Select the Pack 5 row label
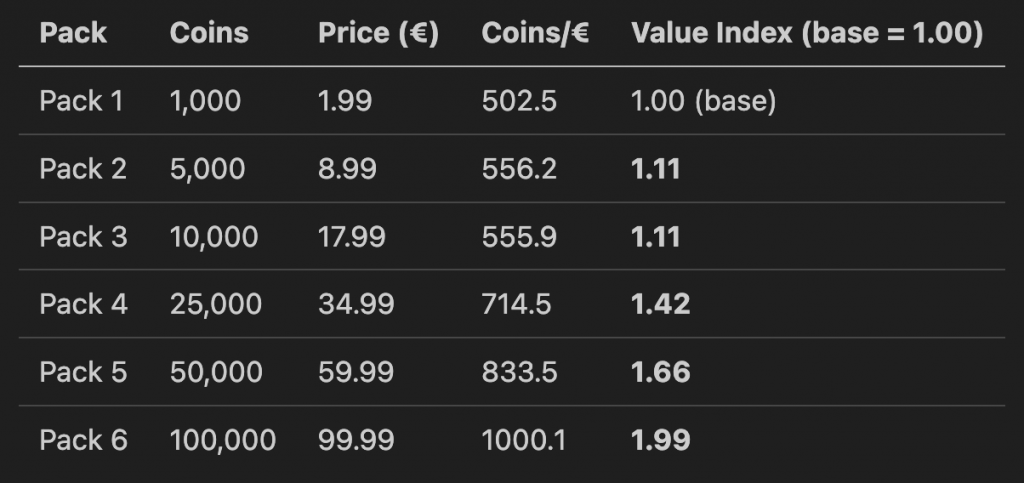Viewport: 1024px width, 483px height. 83,372
